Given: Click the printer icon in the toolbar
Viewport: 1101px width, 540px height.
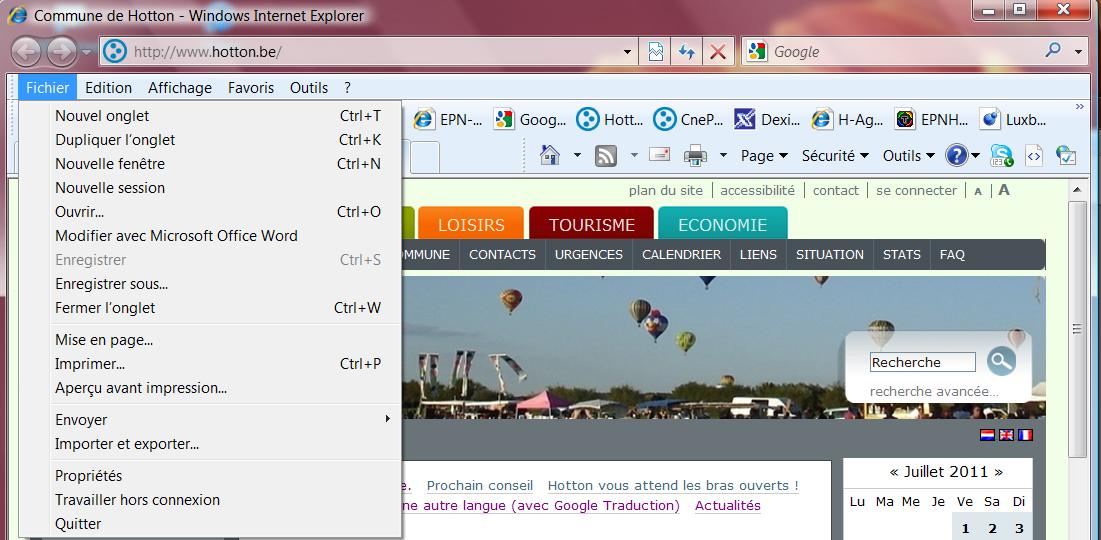Looking at the screenshot, I should [x=694, y=155].
